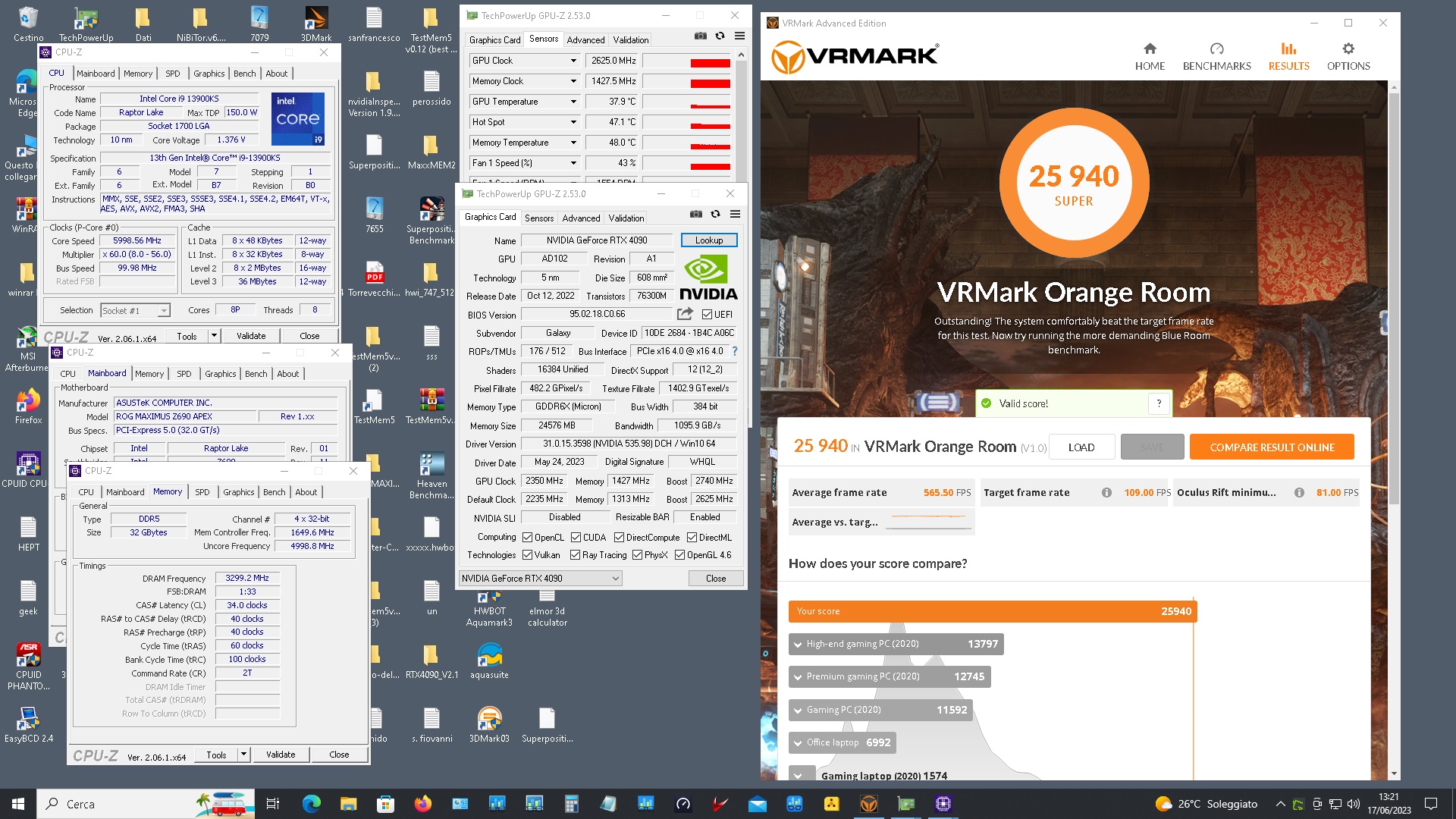Image resolution: width=1456 pixels, height=819 pixels.
Task: Click COMPARE RESULT ONLINE button
Action: tap(1272, 447)
